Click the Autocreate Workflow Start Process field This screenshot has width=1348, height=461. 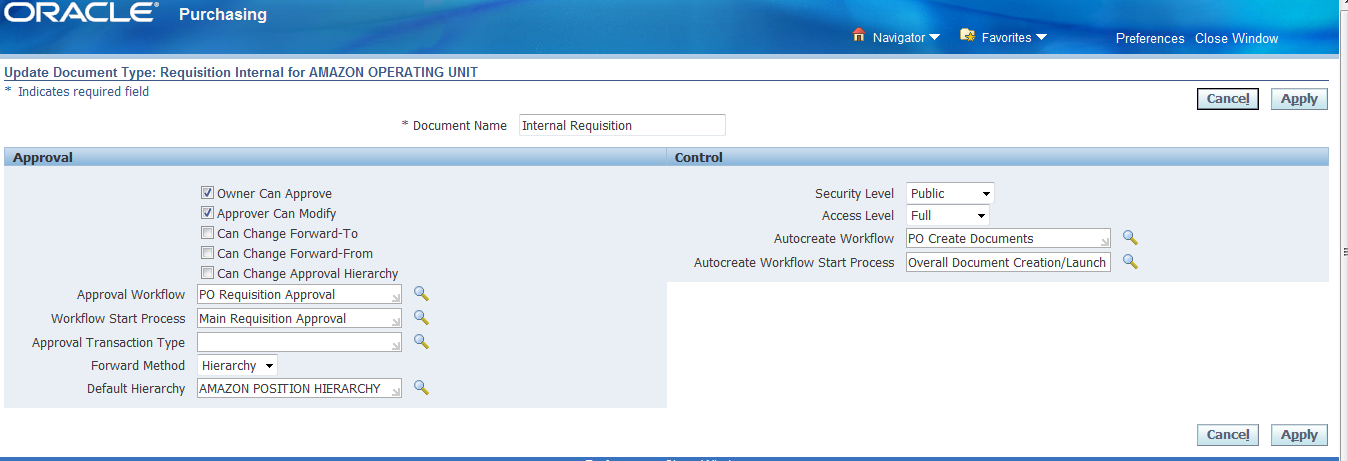point(1009,262)
